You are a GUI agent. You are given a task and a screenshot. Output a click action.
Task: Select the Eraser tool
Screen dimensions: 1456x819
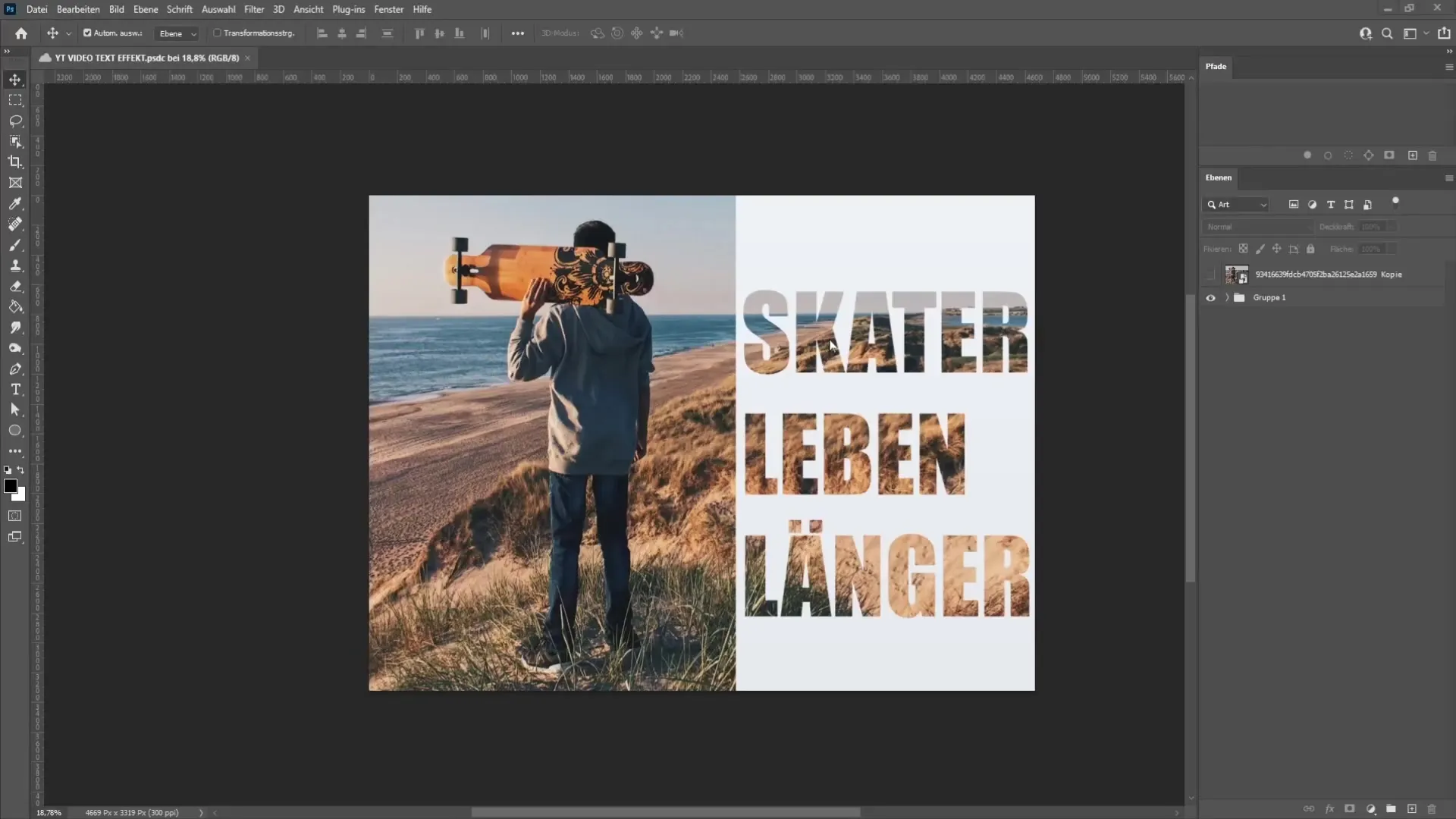pos(15,286)
